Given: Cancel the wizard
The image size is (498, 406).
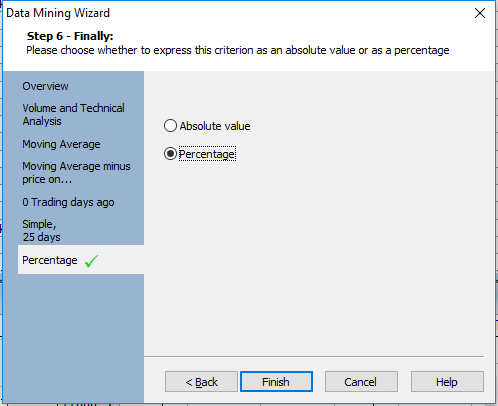Looking at the screenshot, I should pyautogui.click(x=361, y=382).
